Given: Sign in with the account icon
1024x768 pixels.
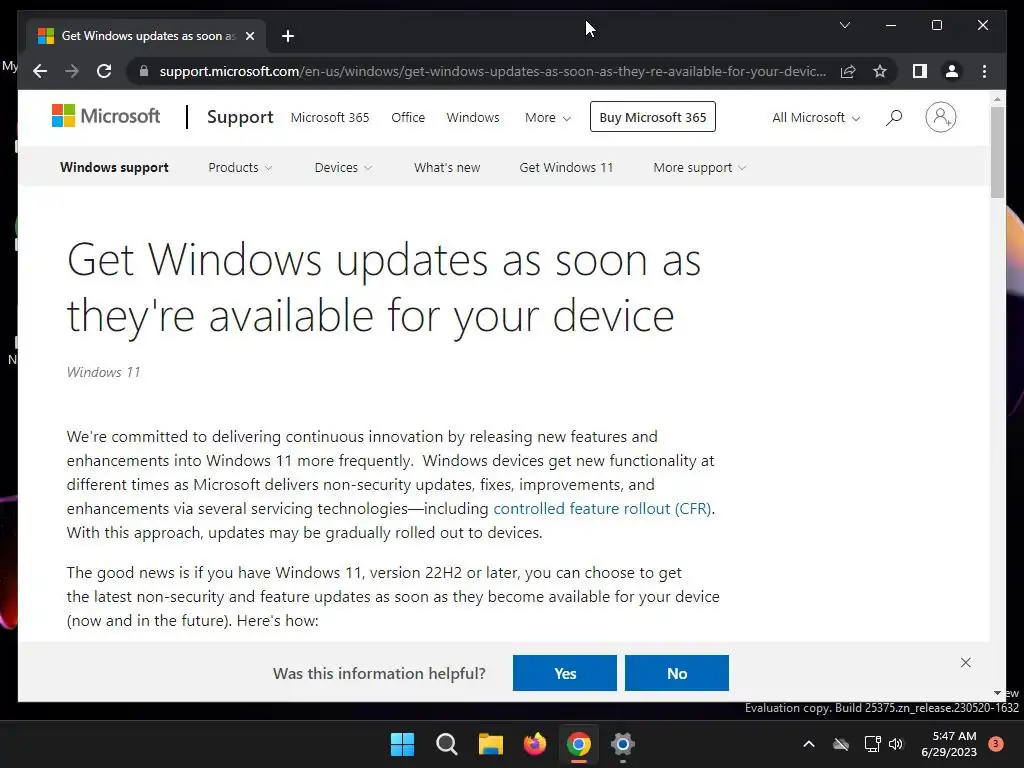Looking at the screenshot, I should 940,117.
